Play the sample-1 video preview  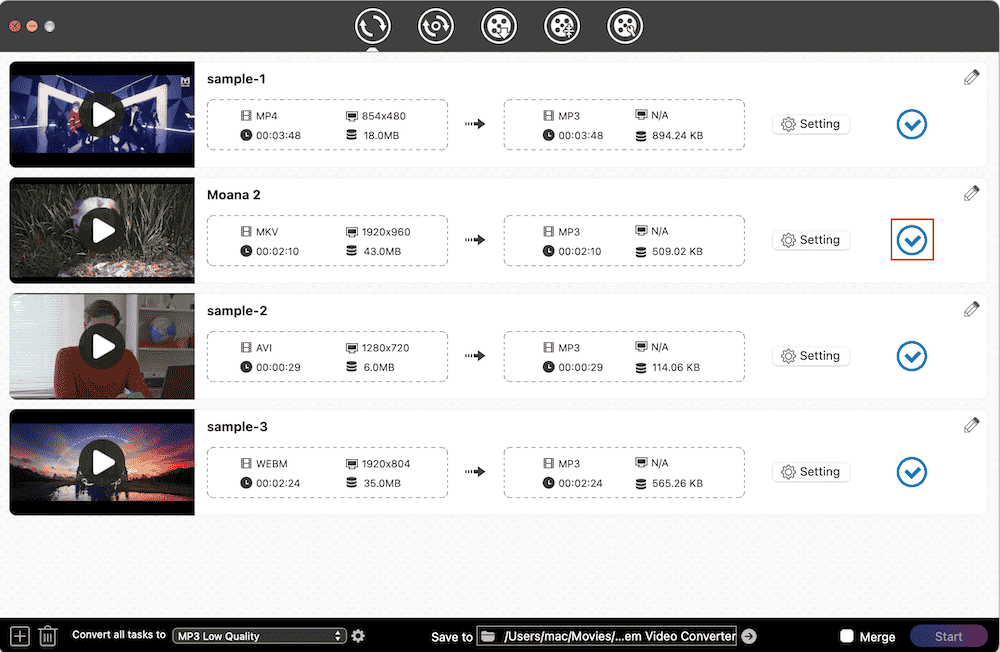[102, 115]
